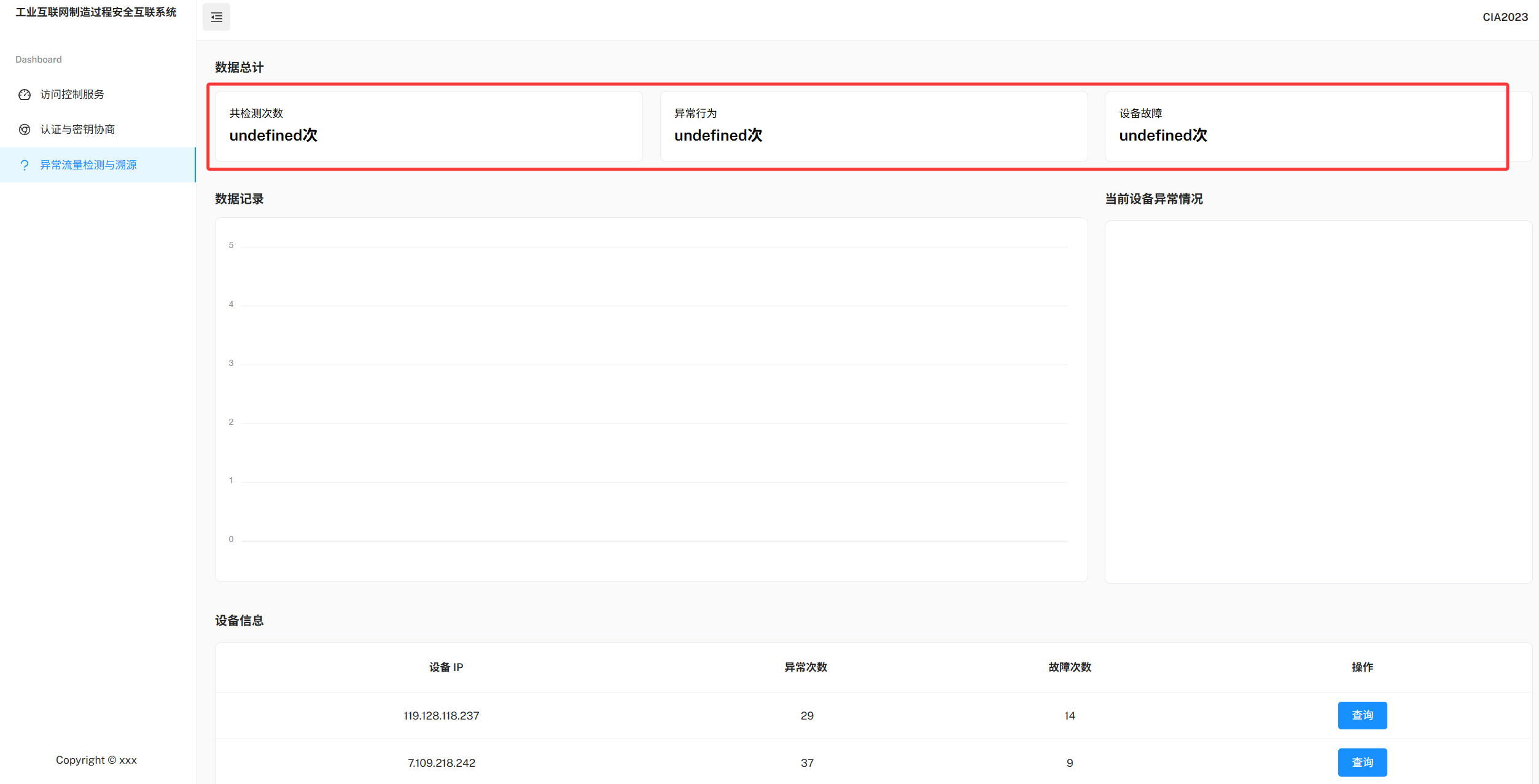This screenshot has height=784, width=1539.
Task: Click the site title 工业互联网制造过程安全互联系统
Action: pos(96,12)
